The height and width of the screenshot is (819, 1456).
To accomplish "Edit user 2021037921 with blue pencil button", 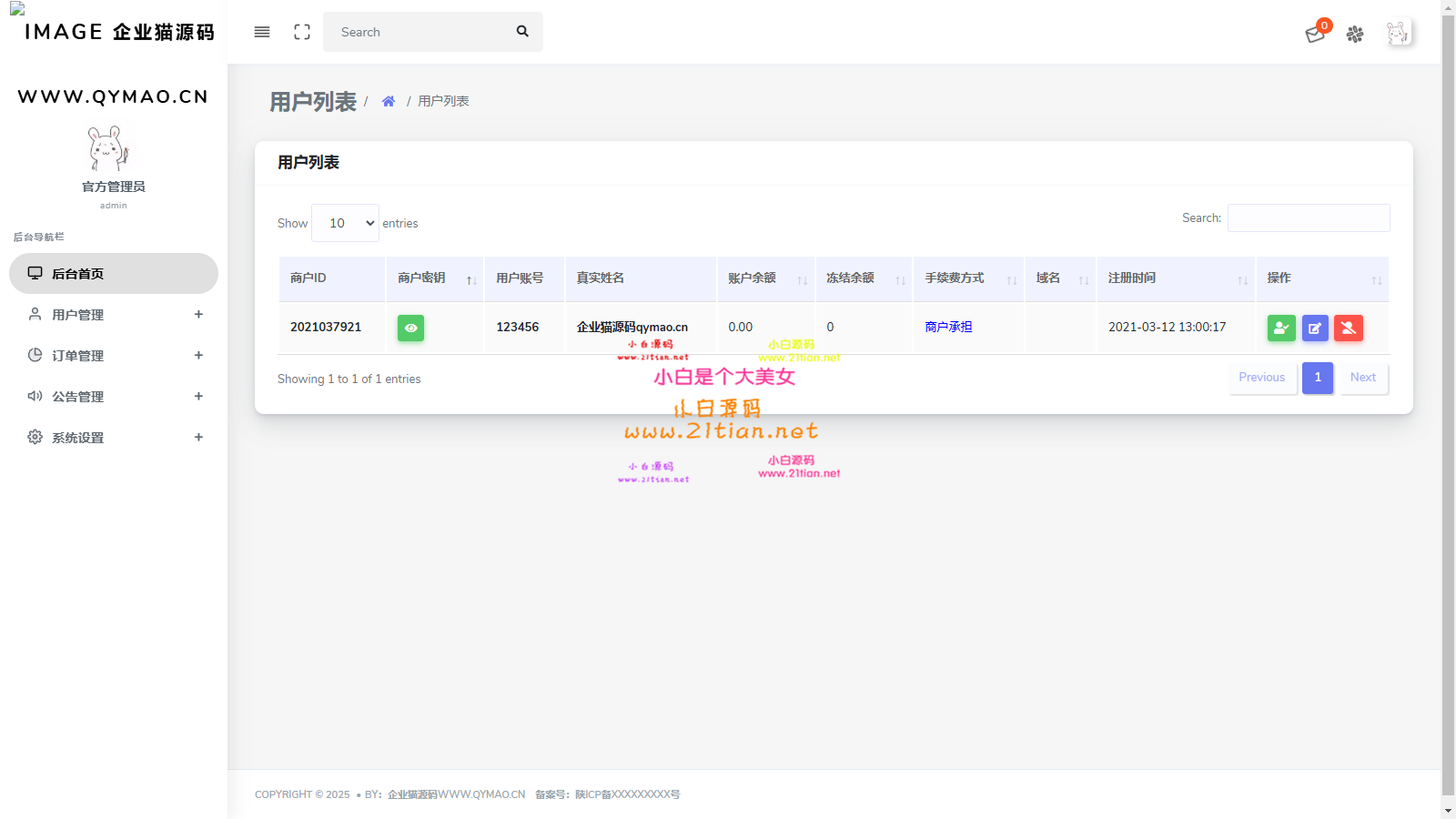I will 1315,328.
